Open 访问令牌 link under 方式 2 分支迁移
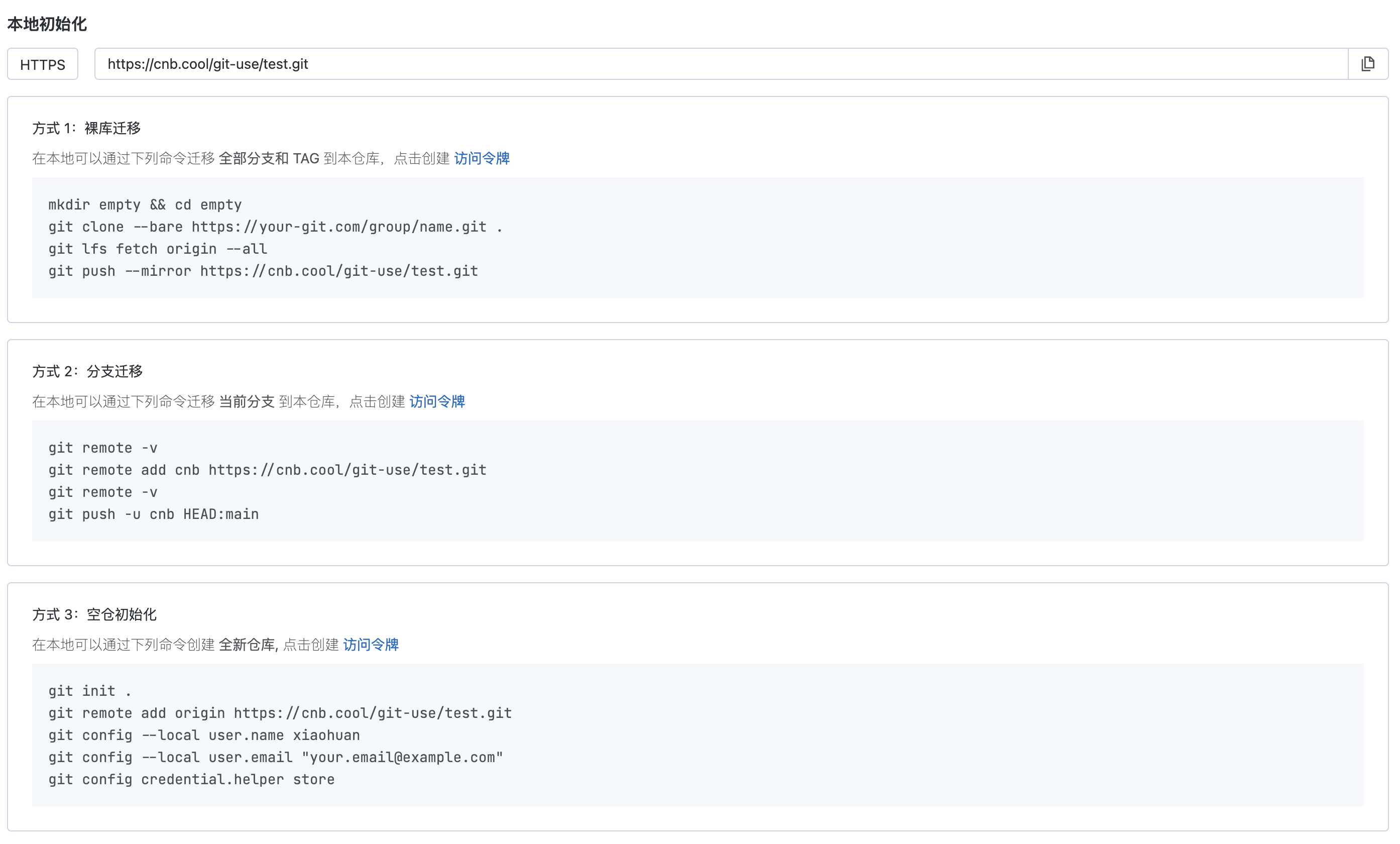Screen dimensions: 1400x844 pos(437,401)
